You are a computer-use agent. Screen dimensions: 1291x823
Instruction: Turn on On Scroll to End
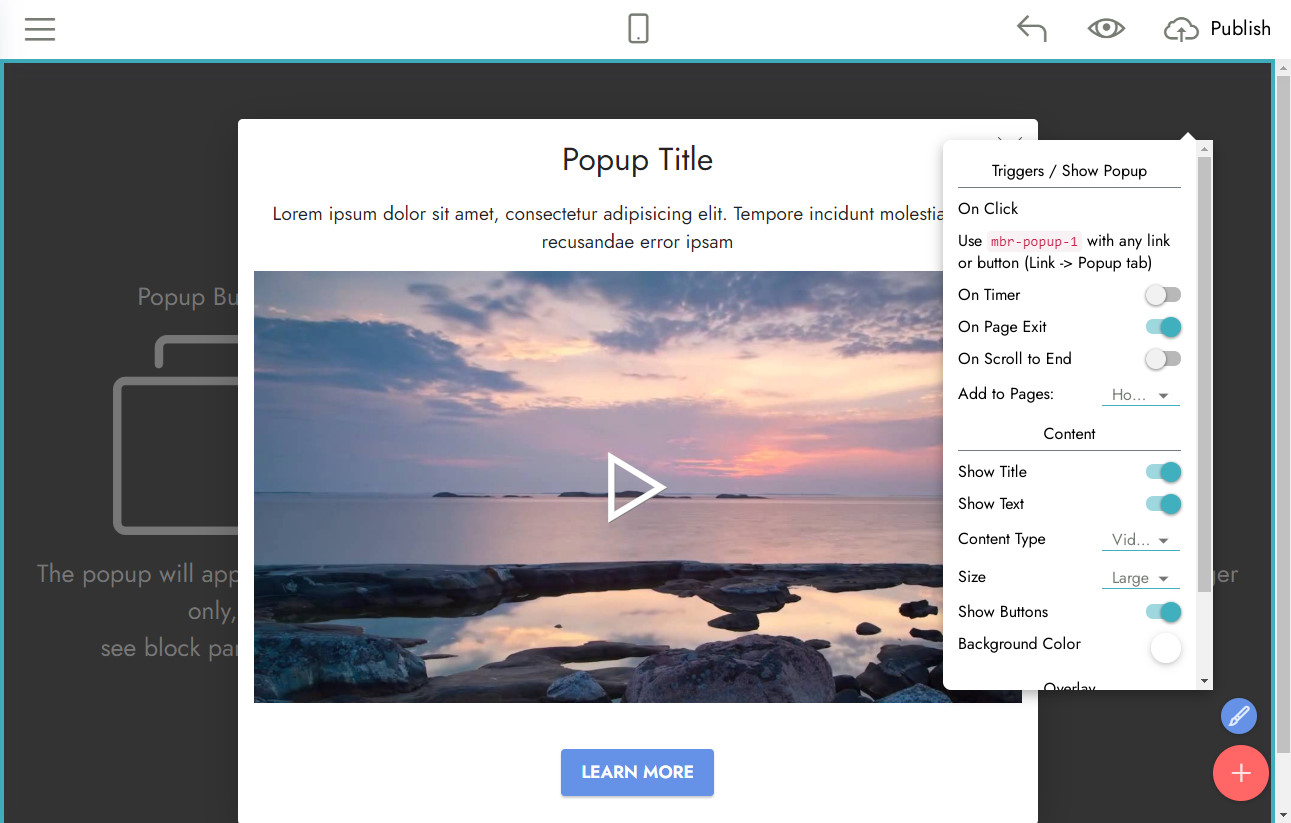1163,359
